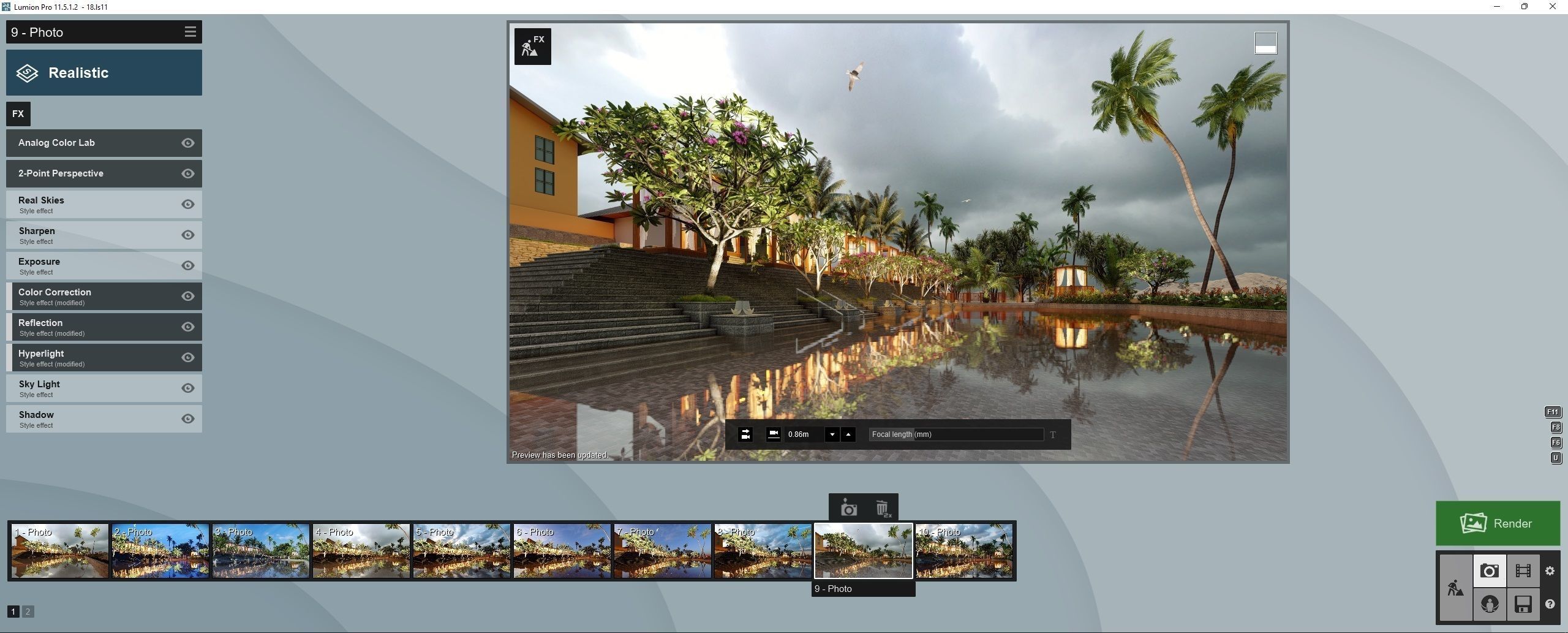Click the F8 shortcut key indicator
The width and height of the screenshot is (1568, 633).
click(x=1556, y=427)
